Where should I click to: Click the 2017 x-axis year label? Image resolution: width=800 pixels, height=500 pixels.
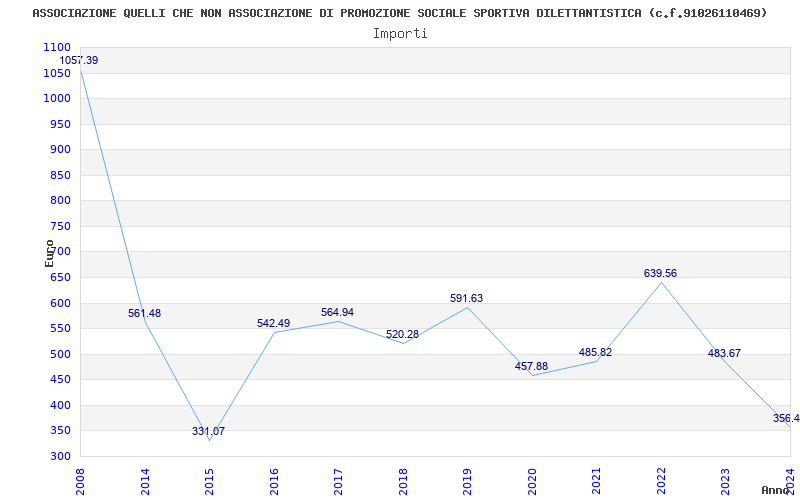(338, 482)
